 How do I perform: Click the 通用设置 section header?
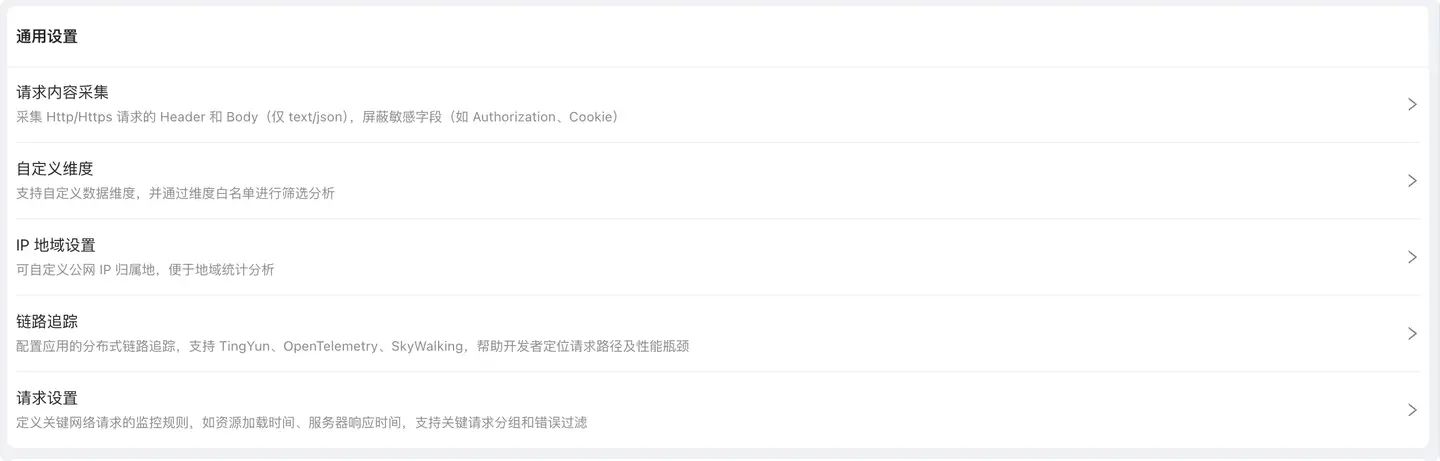tap(47, 37)
